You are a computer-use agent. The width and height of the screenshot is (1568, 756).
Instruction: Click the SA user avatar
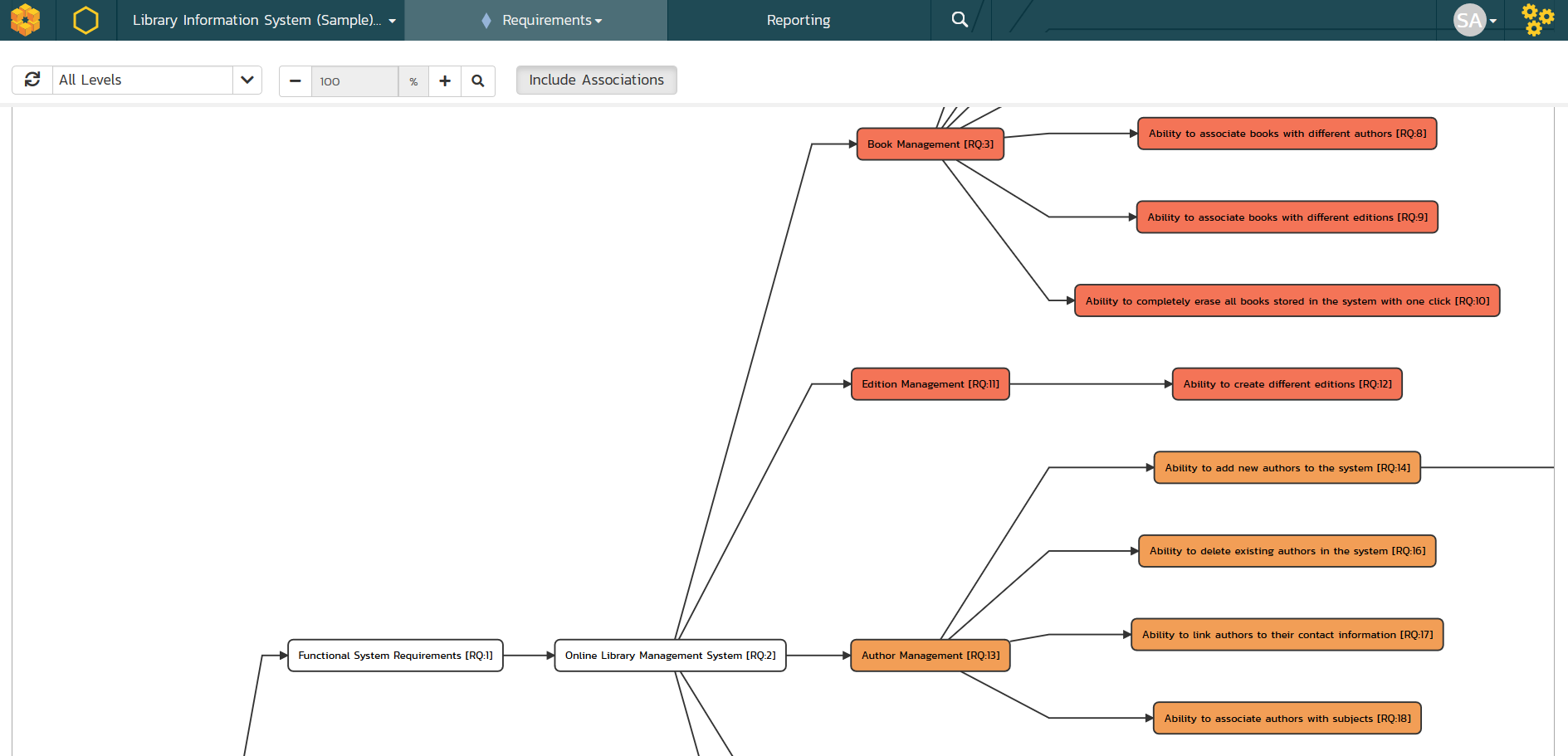(1469, 20)
